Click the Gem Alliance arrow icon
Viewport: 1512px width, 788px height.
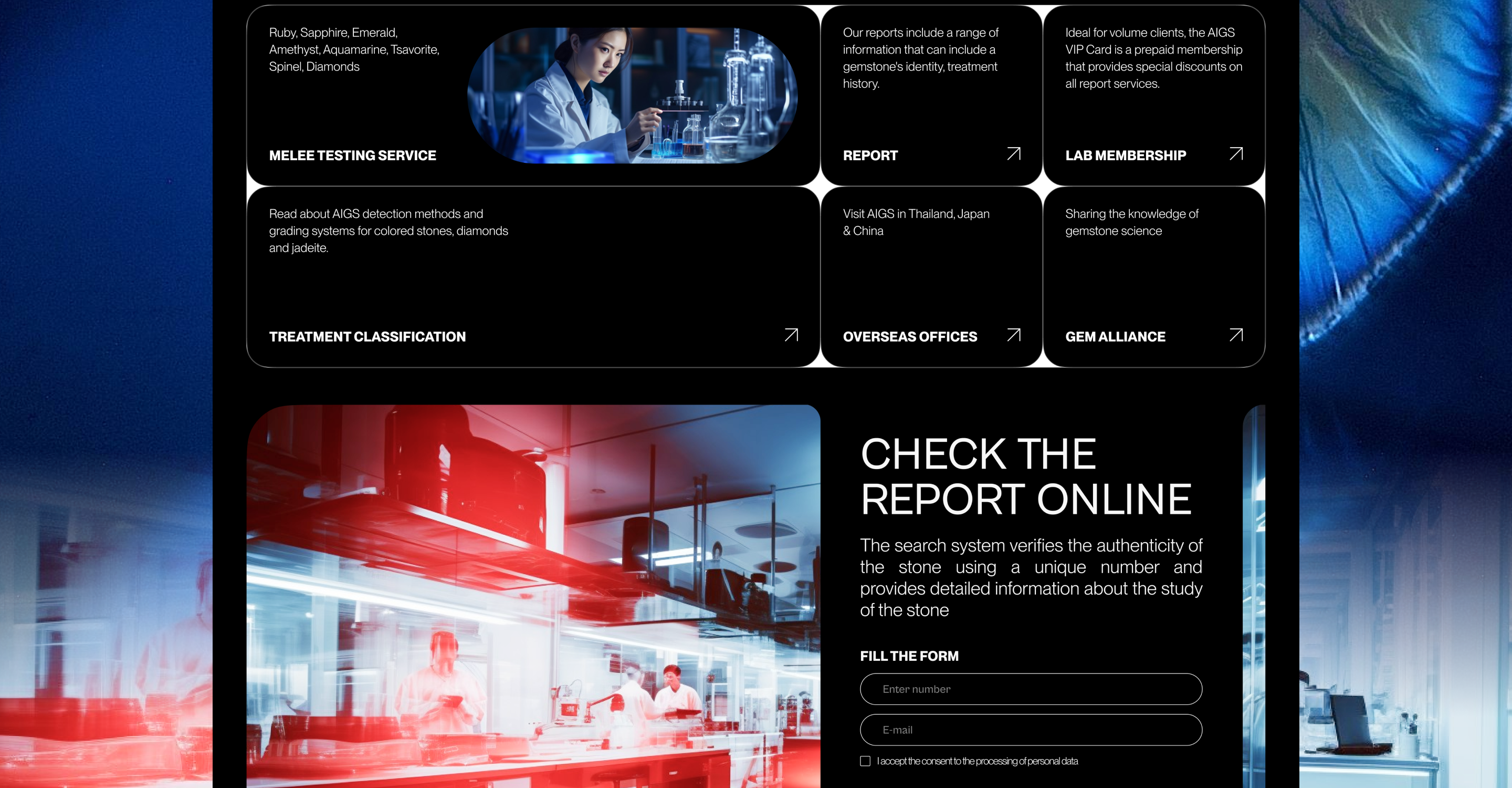1236,335
